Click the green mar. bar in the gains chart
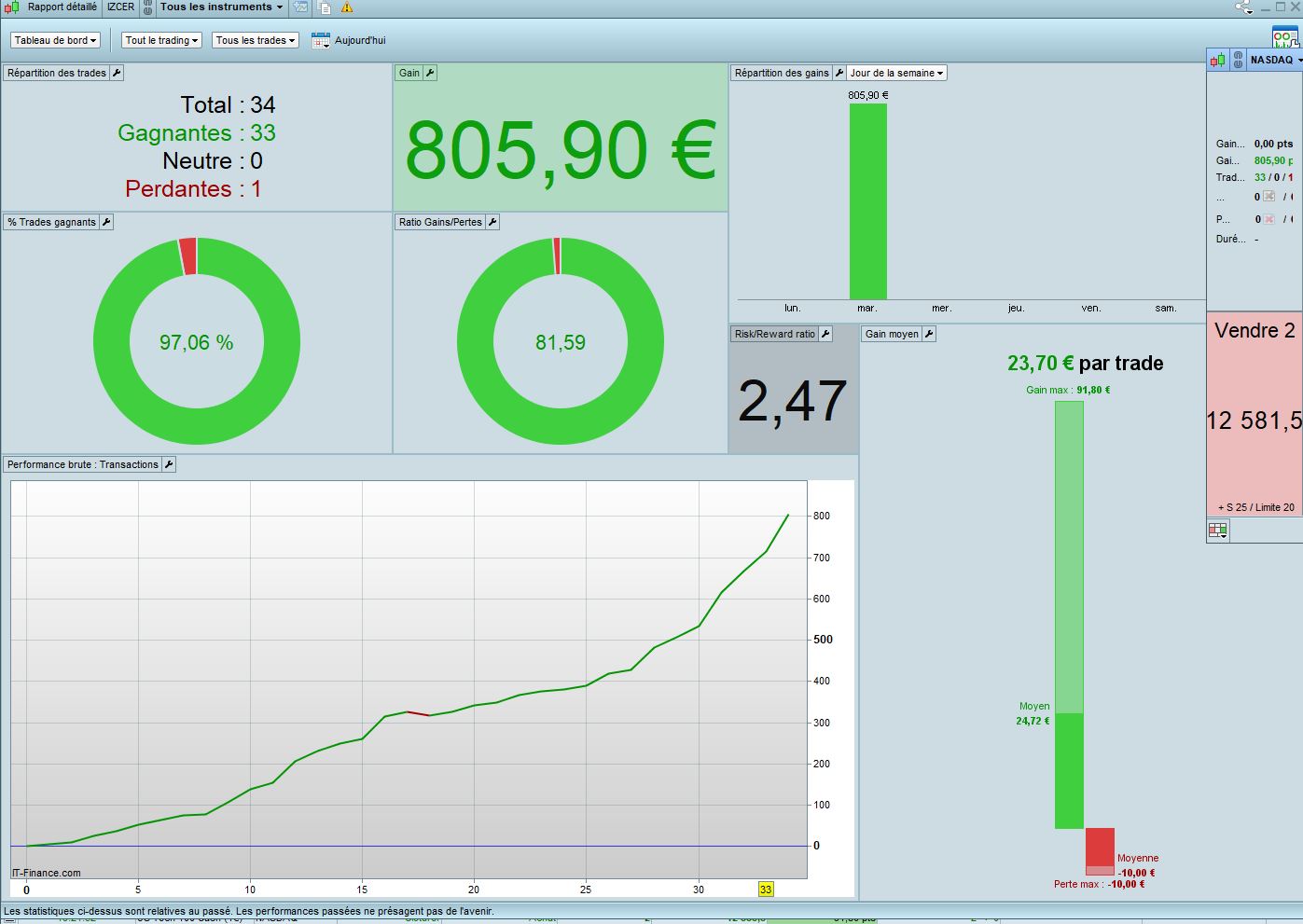1303x924 pixels. (867, 200)
